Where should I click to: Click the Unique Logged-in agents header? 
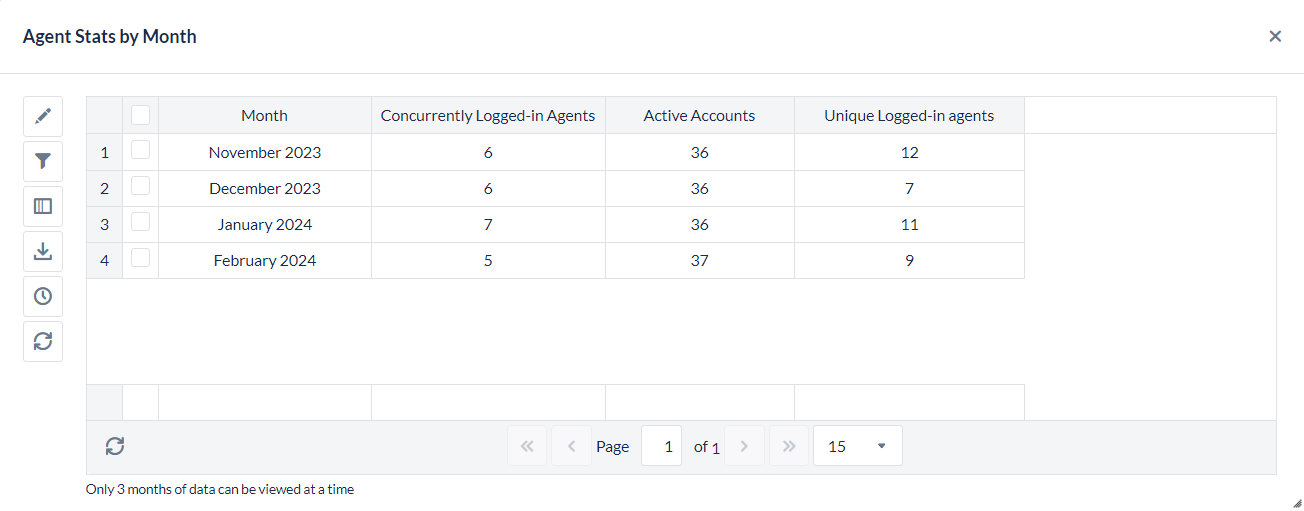click(x=909, y=115)
